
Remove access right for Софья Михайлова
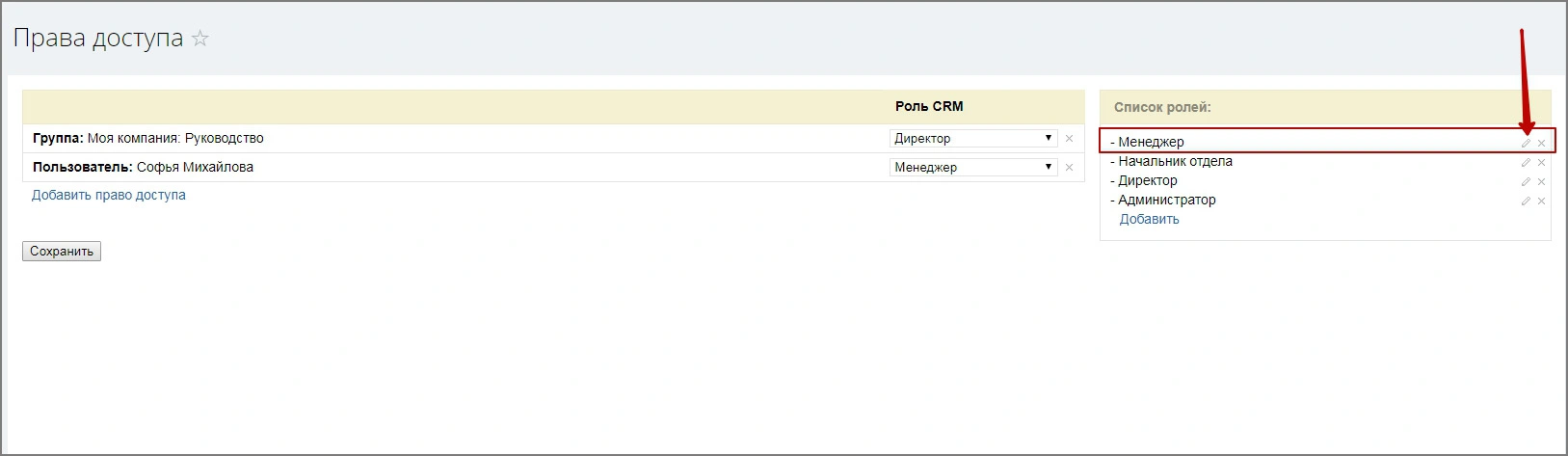click(1069, 168)
